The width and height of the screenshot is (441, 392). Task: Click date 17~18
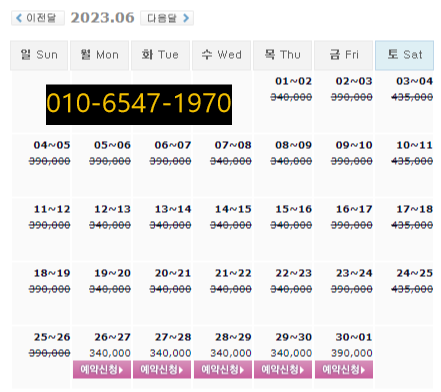tap(414, 209)
